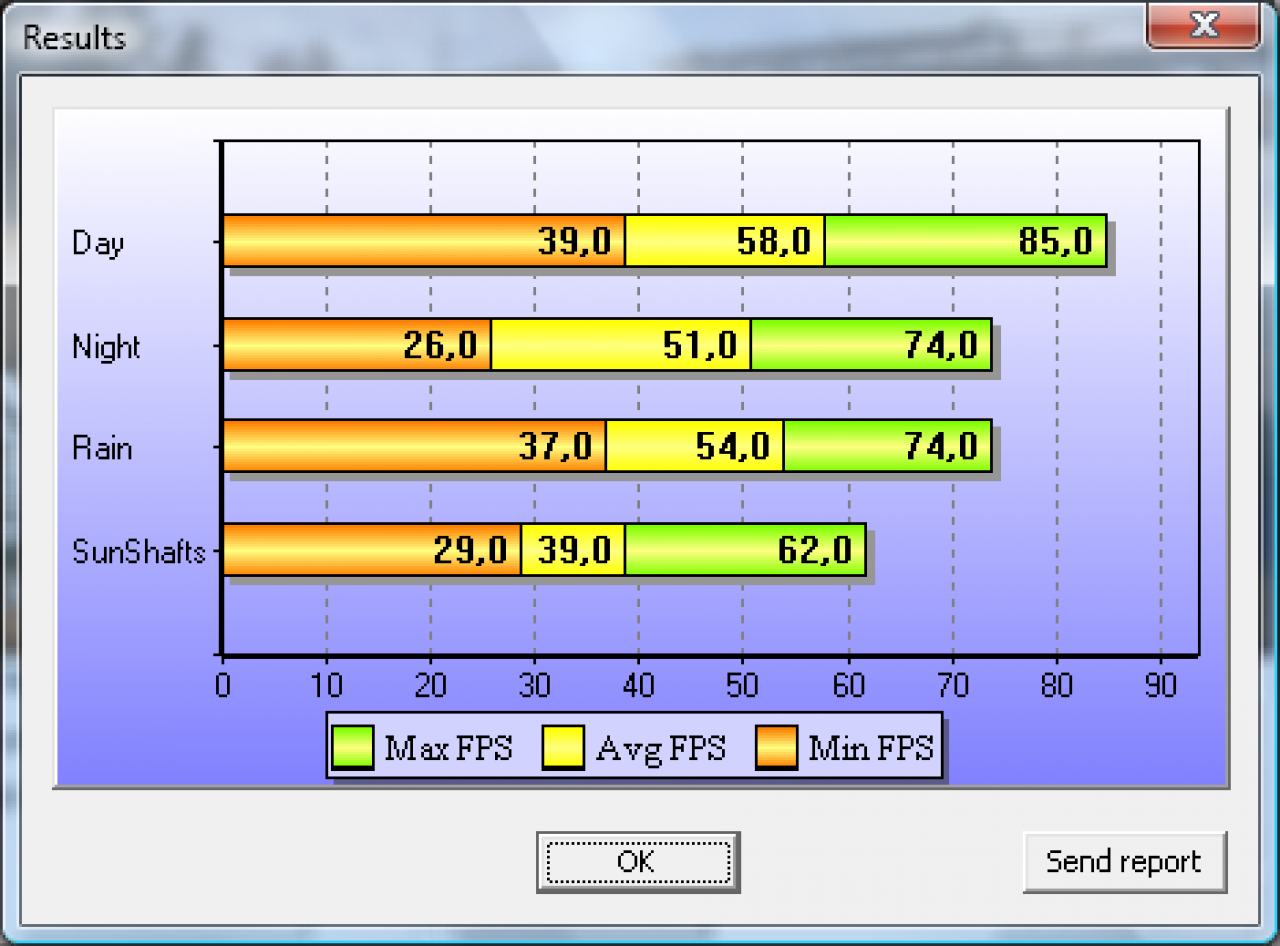Click the Avg FPS legend label
The height and width of the screenshot is (946, 1280).
click(661, 749)
